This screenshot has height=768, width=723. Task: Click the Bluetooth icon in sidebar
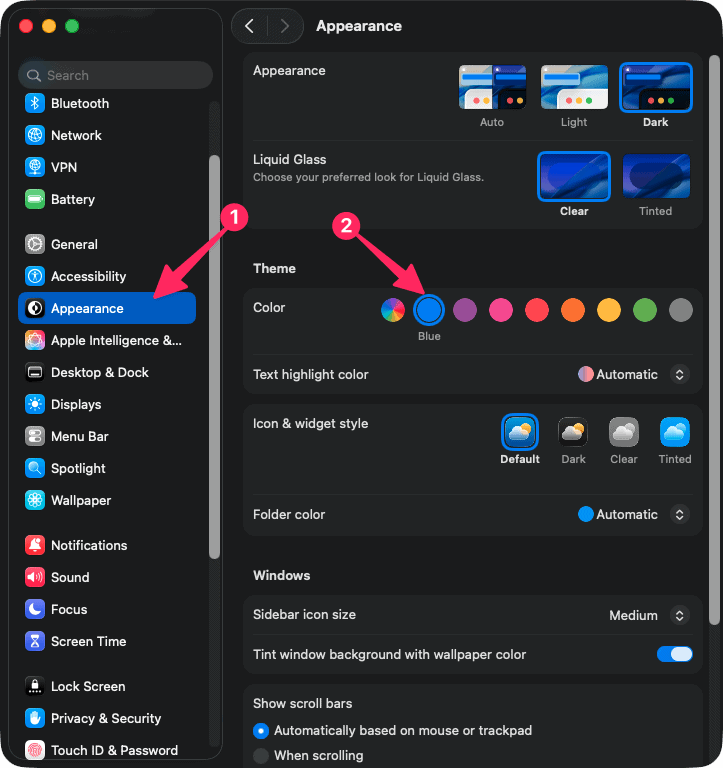pyautogui.click(x=35, y=103)
